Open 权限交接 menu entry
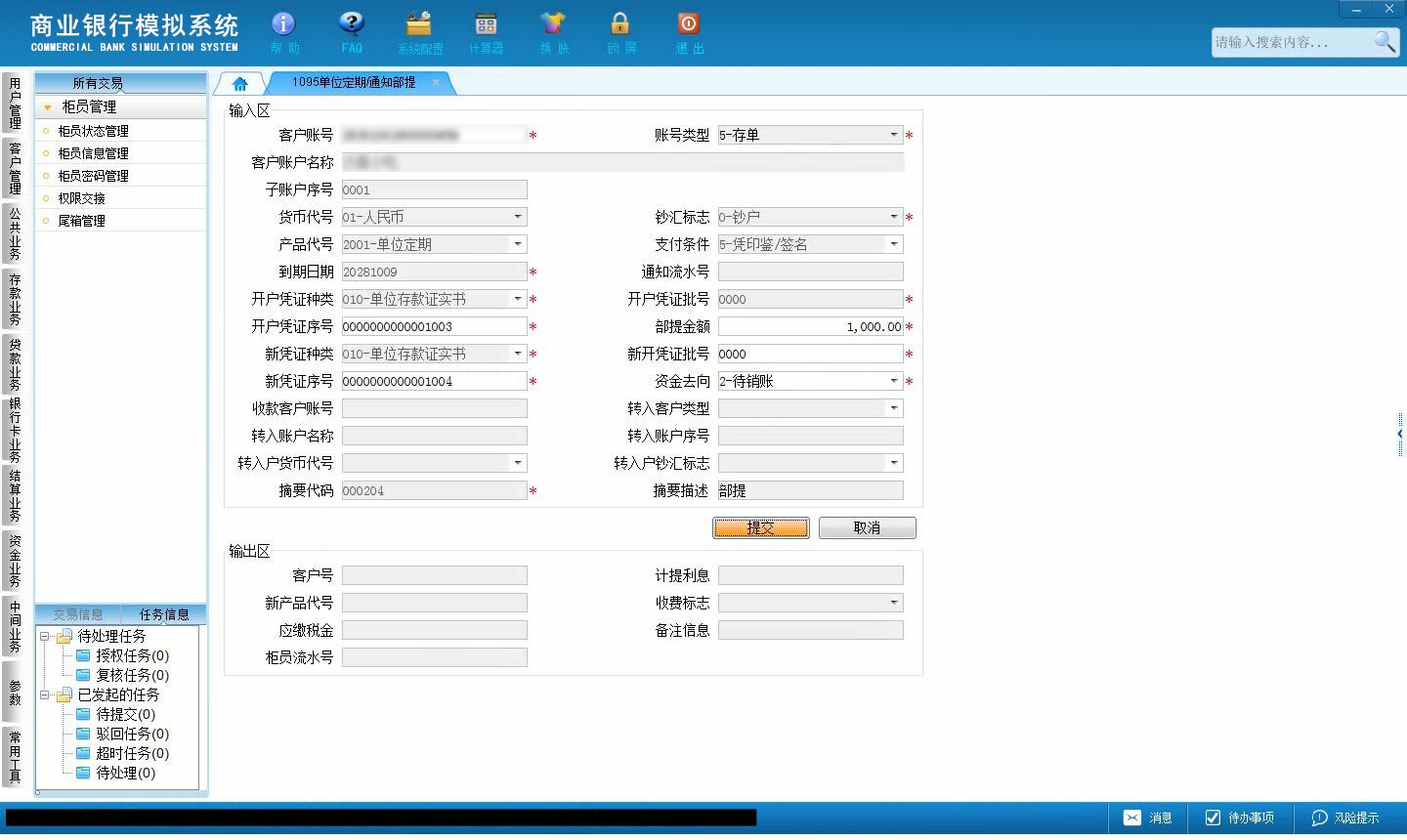The image size is (1407, 840). (x=81, y=198)
